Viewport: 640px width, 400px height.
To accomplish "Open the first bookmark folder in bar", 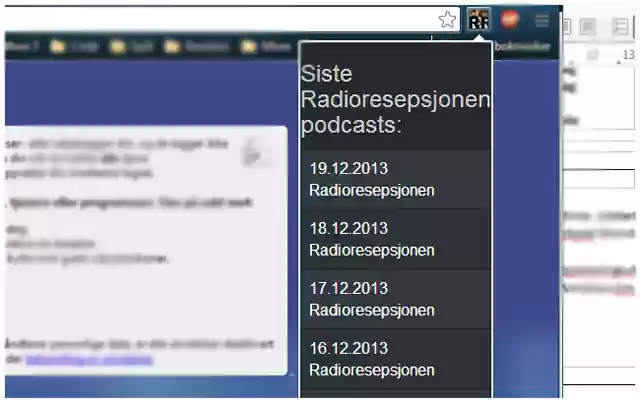I will (74, 47).
